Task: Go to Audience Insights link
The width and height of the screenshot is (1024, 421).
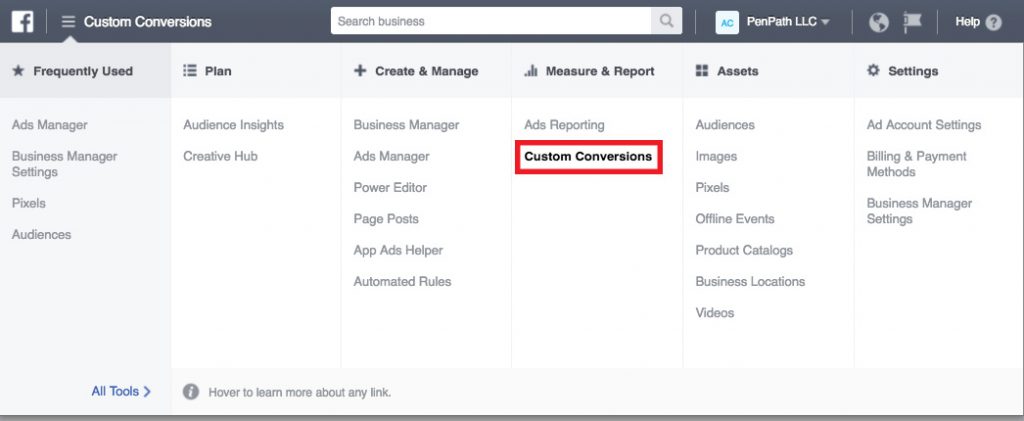Action: tap(233, 125)
